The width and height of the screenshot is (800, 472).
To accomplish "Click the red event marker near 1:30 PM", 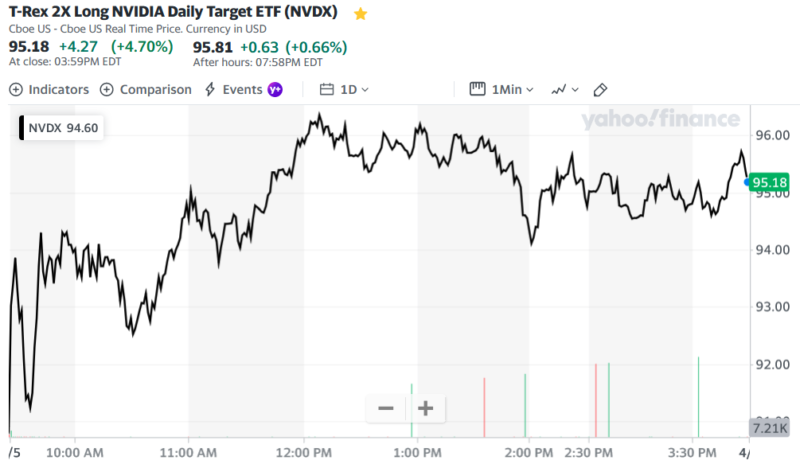I will pyautogui.click(x=484, y=407).
